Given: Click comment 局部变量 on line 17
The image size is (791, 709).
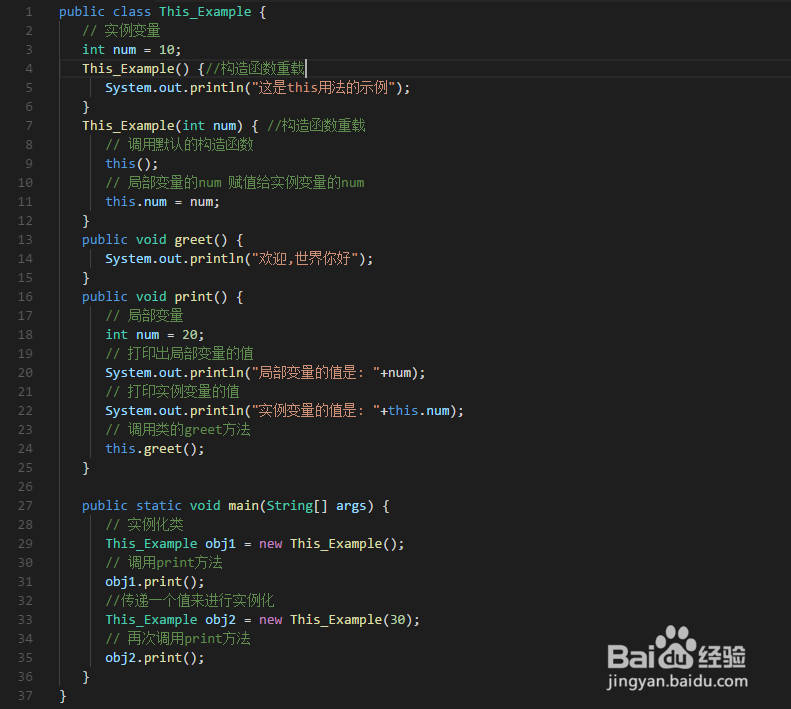Looking at the screenshot, I should click(x=144, y=316).
